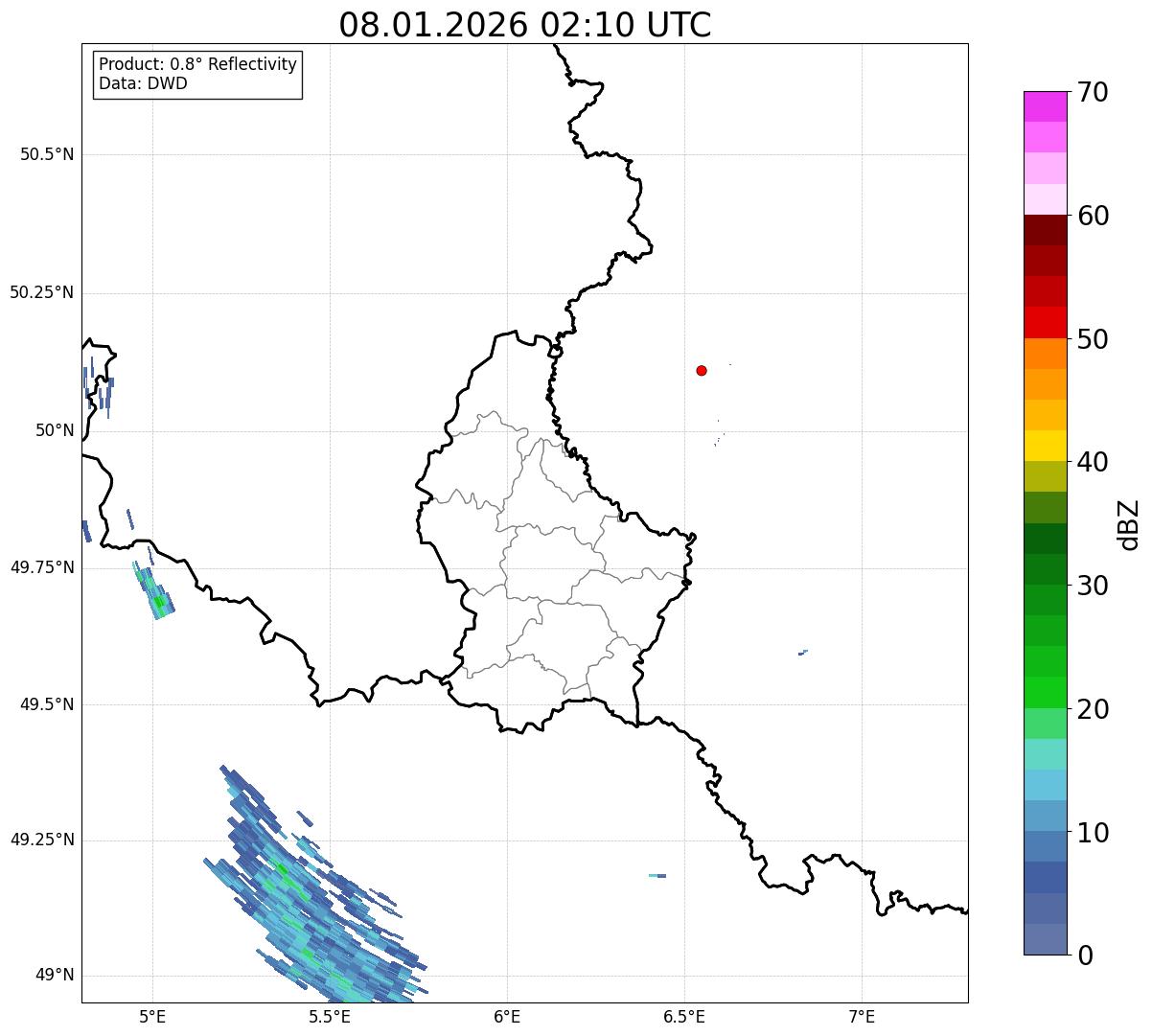Viewport: 1152px width, 1036px height.
Task: Pick the bright red swatch just above 50 dBZ
Action: pos(1045,323)
